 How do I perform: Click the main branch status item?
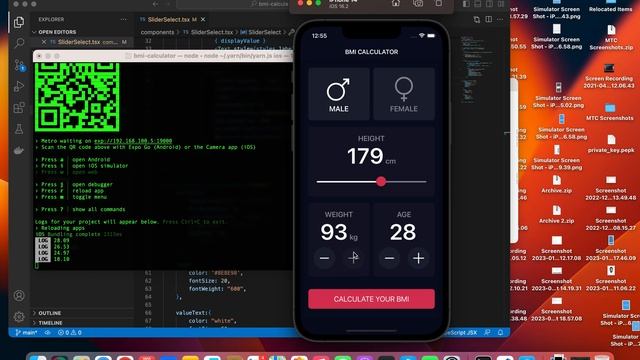26,333
